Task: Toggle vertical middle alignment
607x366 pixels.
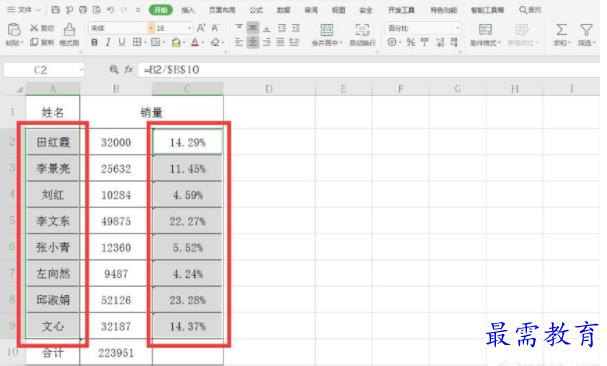Action: pos(253,27)
